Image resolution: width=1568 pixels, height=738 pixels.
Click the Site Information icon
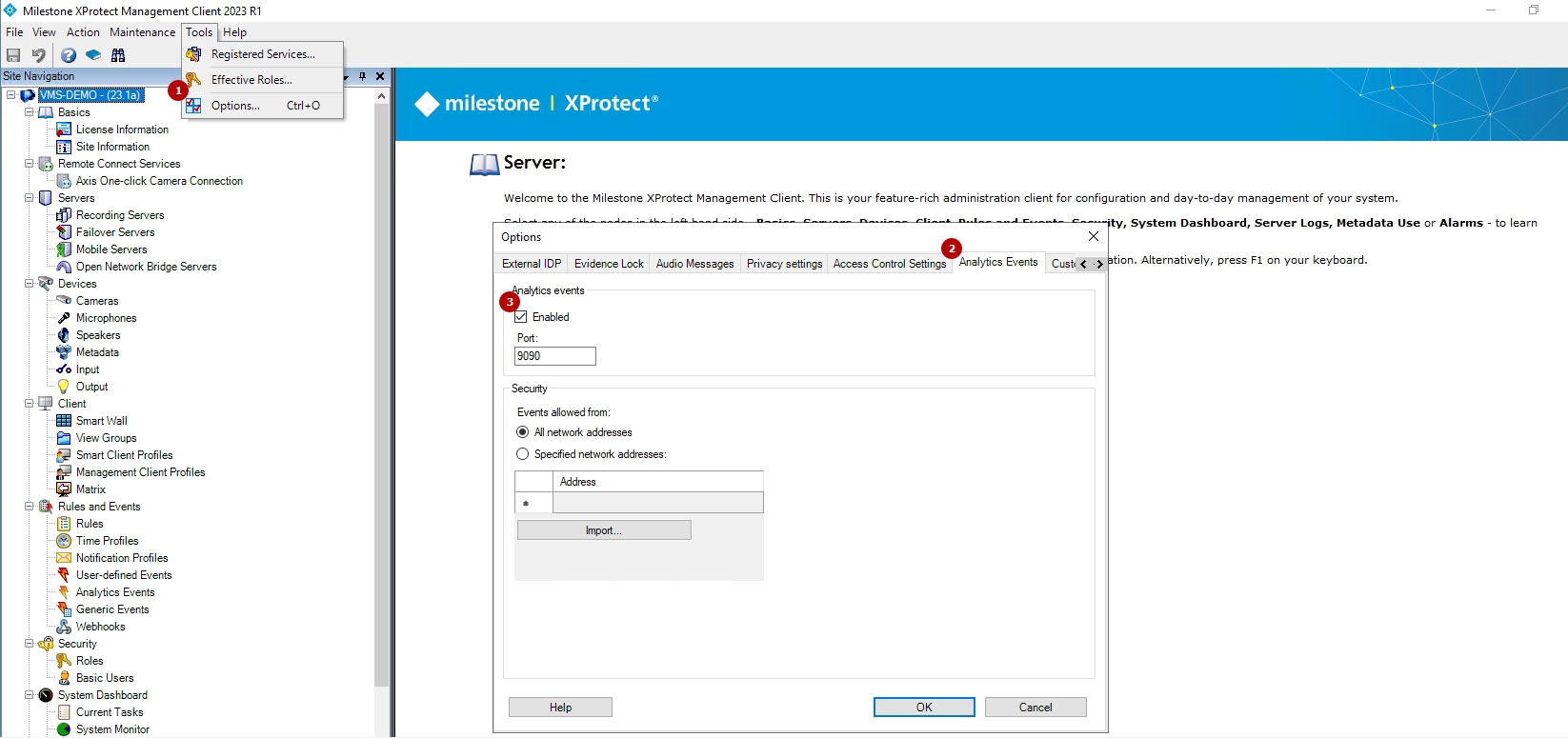[x=64, y=147]
